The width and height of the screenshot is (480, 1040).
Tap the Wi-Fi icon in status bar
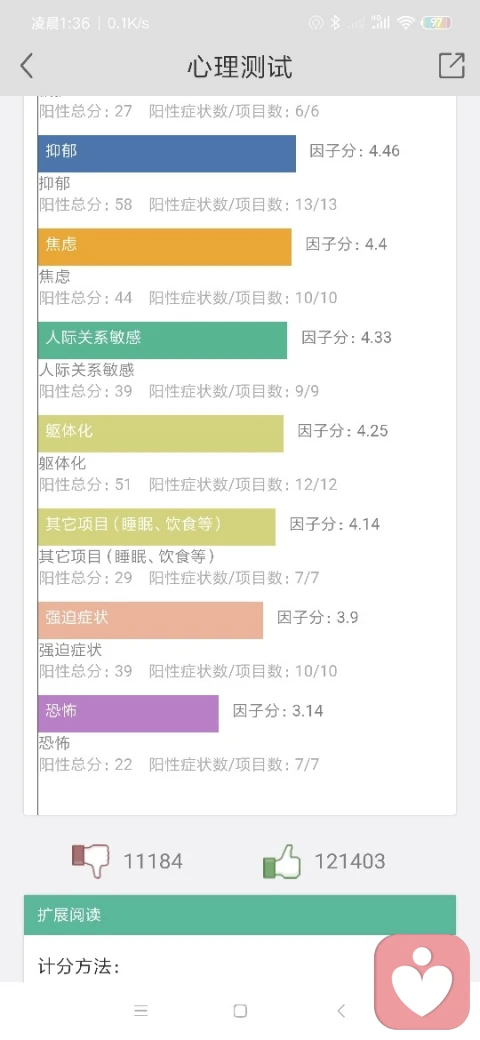coord(406,23)
